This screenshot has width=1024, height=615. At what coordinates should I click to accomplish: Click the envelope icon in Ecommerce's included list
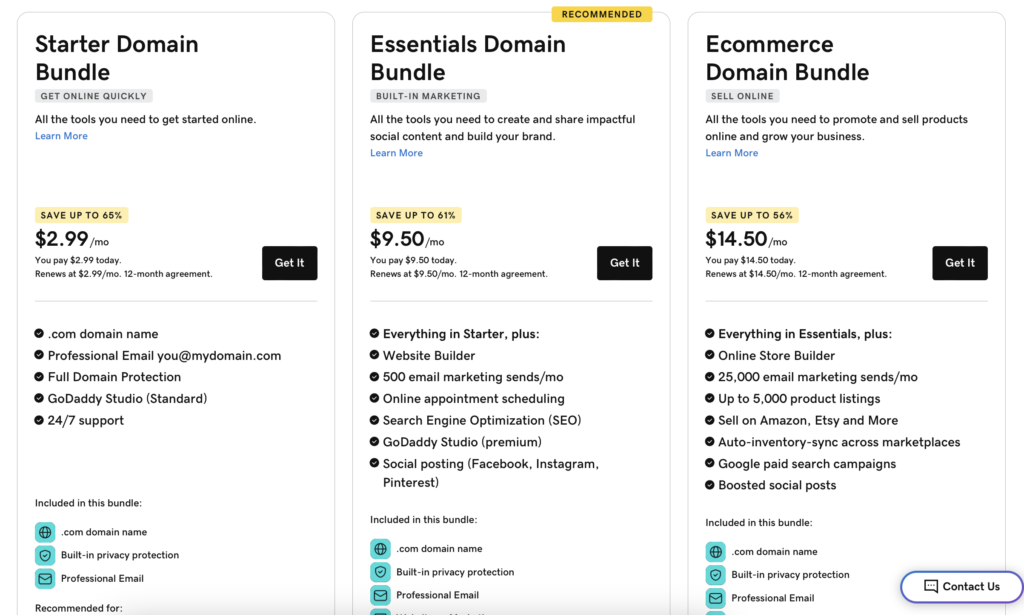pyautogui.click(x=716, y=598)
